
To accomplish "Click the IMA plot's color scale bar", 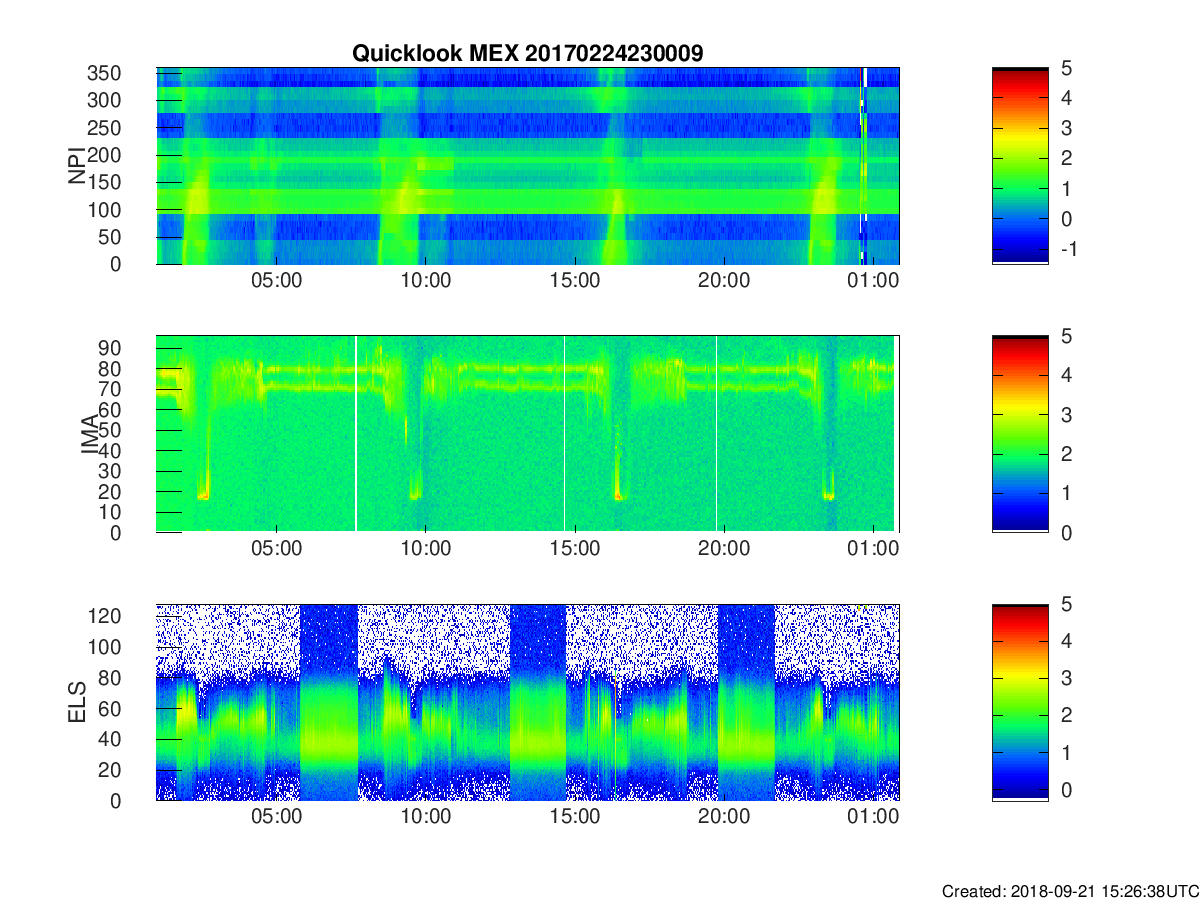I will click(x=1020, y=434).
